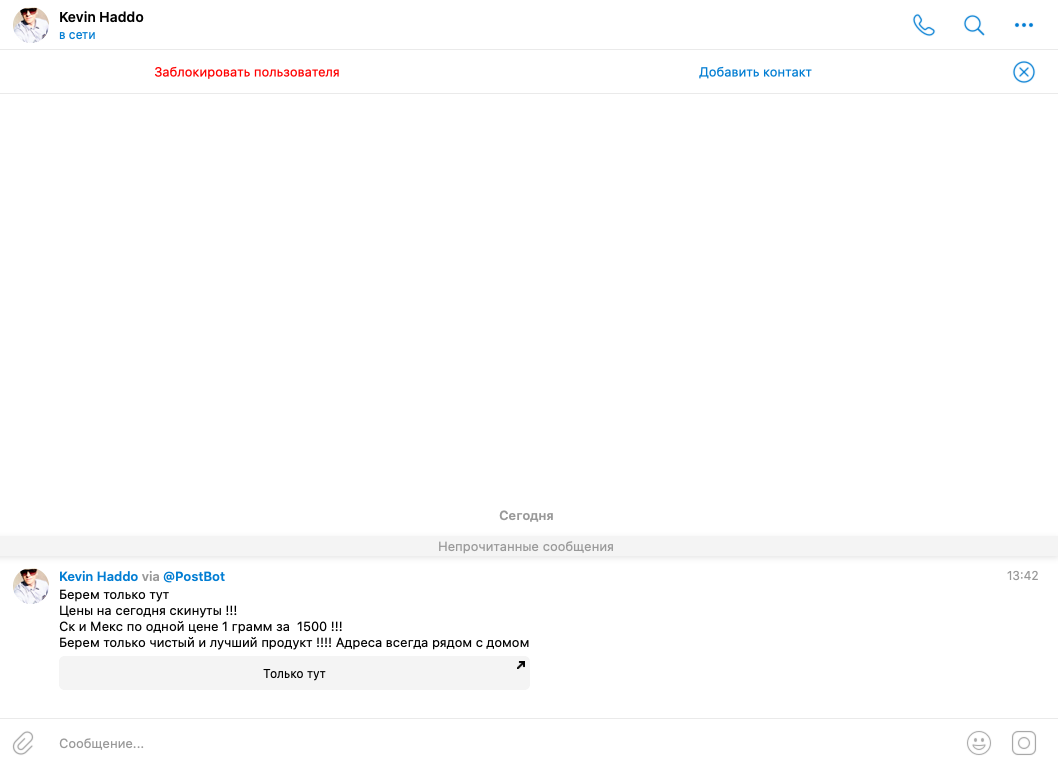Open the emoji picker
Screen dimensions: 1058x768
978,743
